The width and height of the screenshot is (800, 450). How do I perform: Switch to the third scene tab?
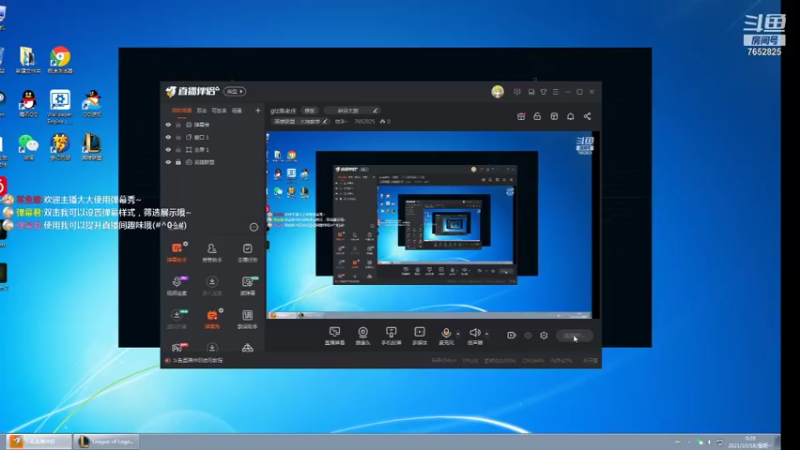219,110
